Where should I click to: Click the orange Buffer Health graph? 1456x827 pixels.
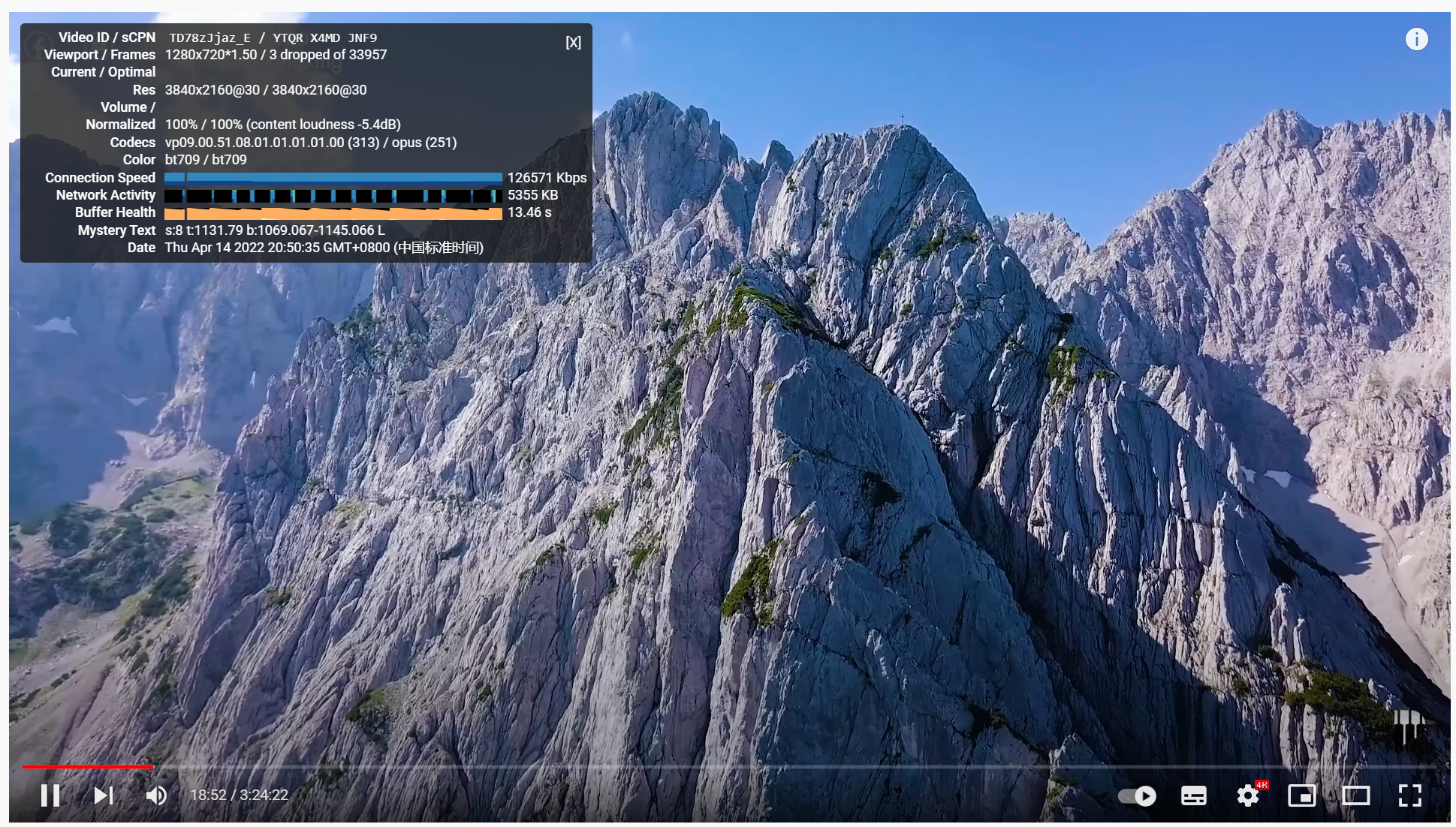pyautogui.click(x=333, y=213)
